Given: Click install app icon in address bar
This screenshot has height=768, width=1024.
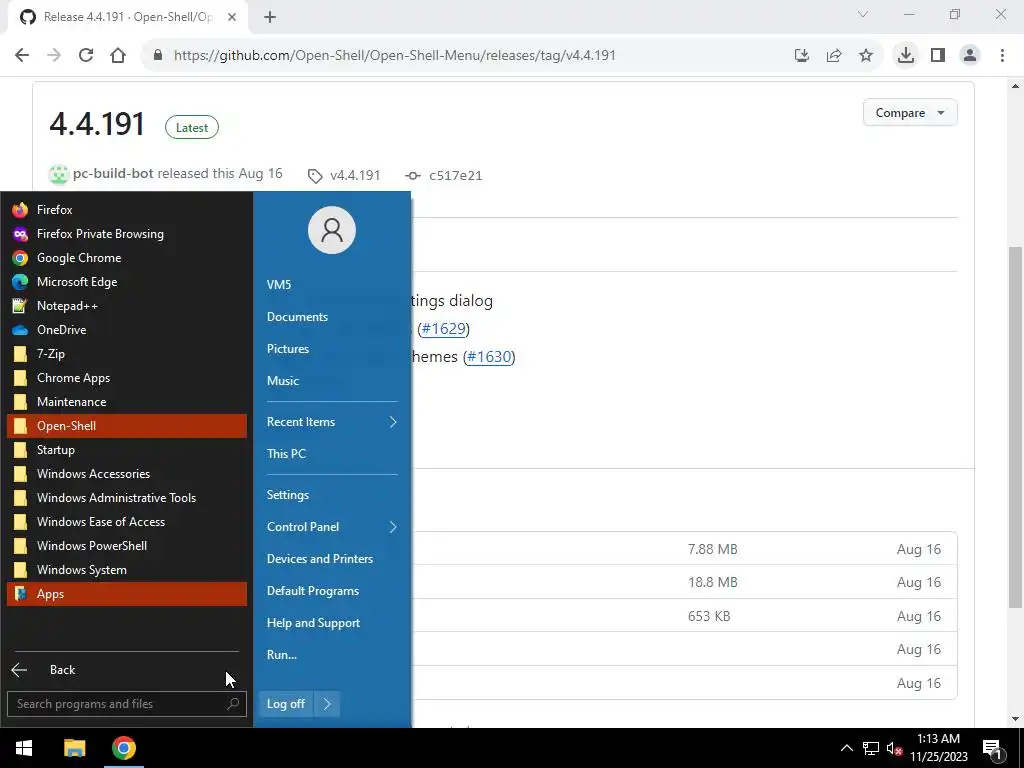Looking at the screenshot, I should (x=802, y=56).
